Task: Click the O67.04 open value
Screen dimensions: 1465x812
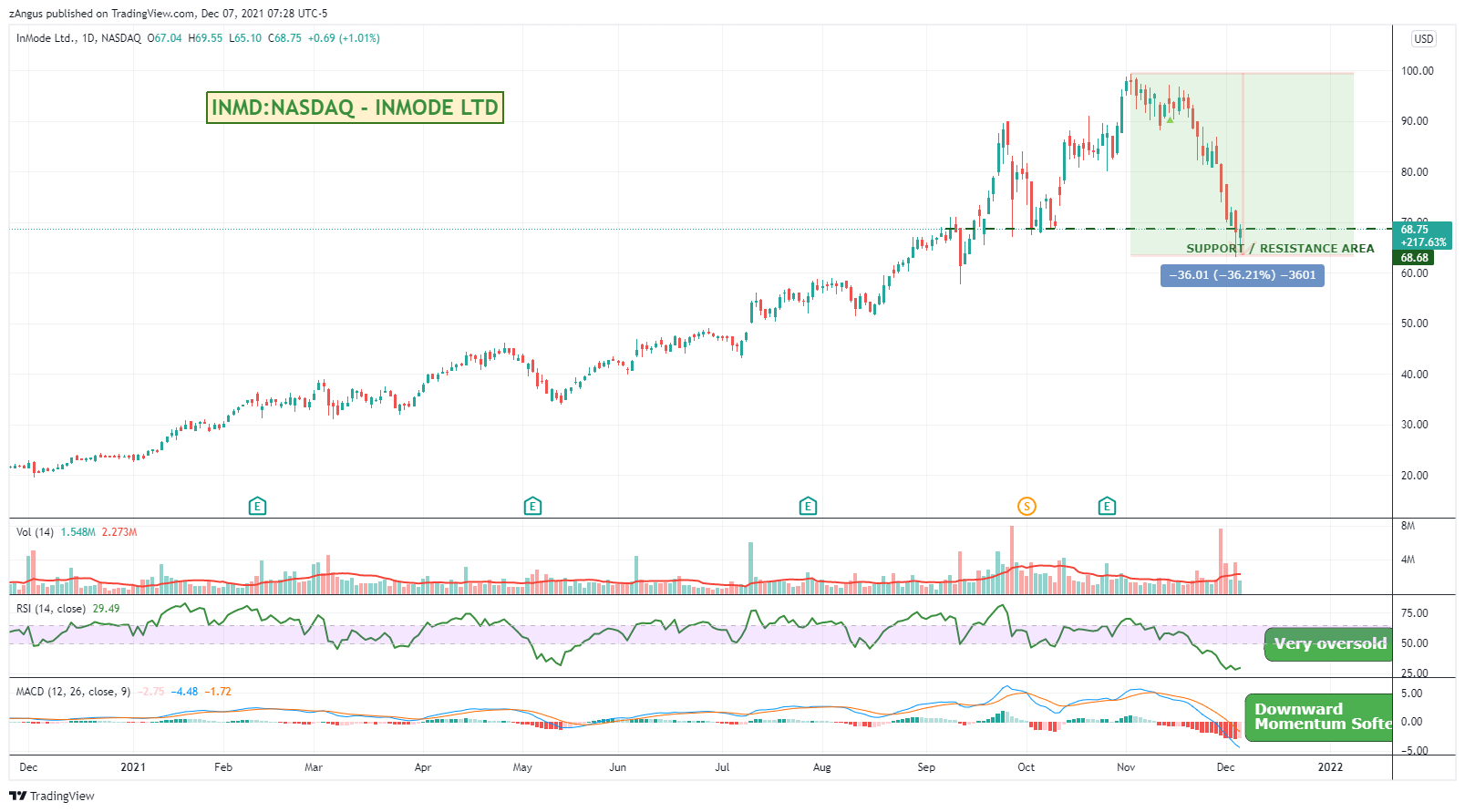Action: click(x=165, y=38)
